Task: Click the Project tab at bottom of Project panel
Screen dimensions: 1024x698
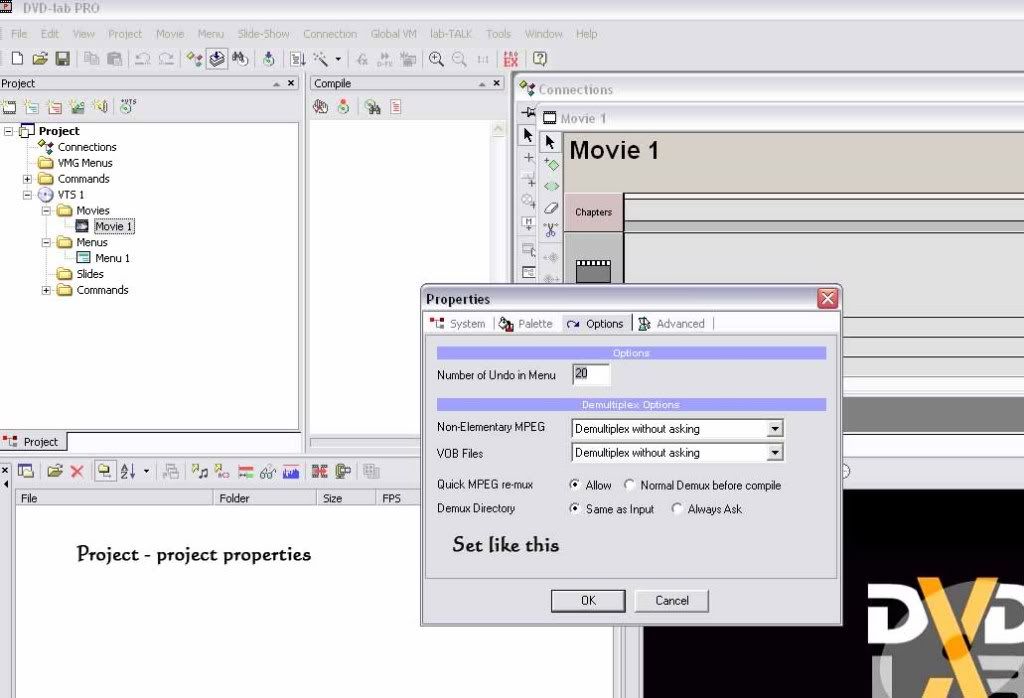Action: [x=33, y=442]
